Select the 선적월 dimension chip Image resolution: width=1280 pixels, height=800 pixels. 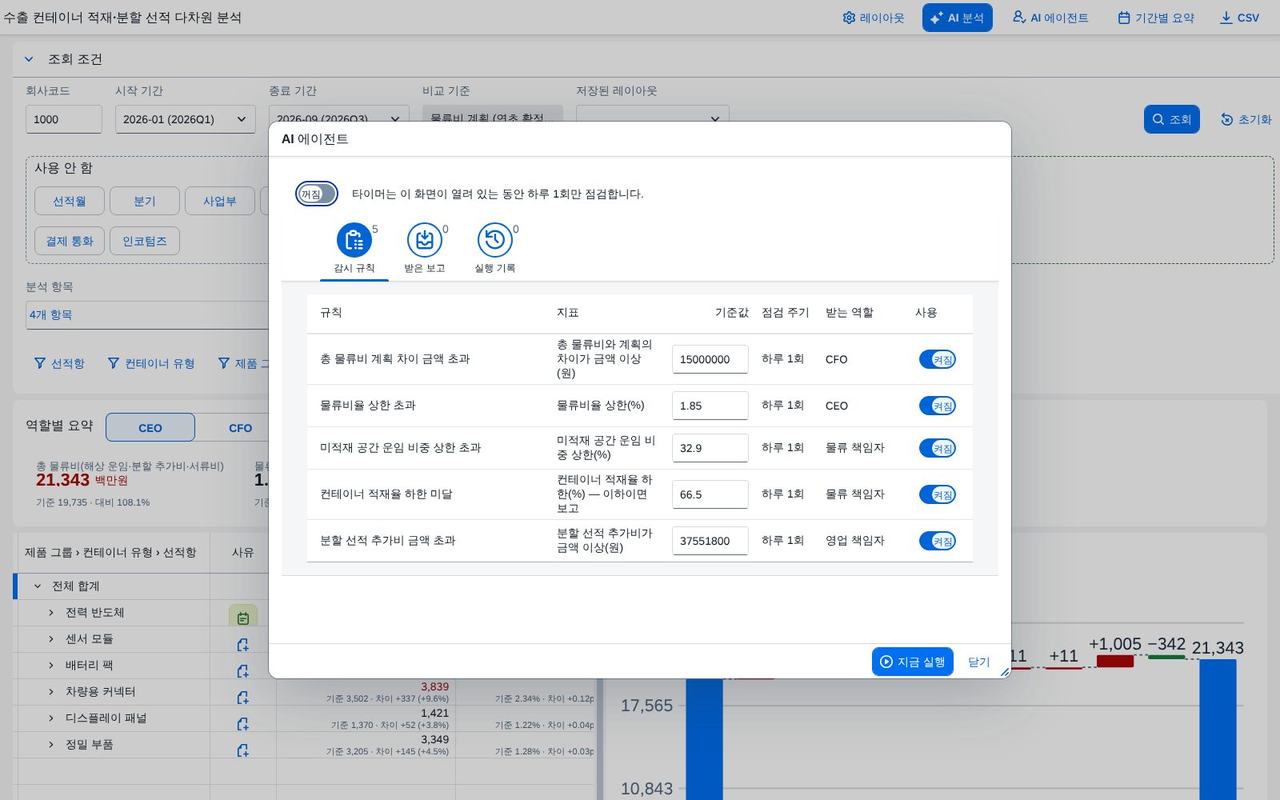point(69,201)
